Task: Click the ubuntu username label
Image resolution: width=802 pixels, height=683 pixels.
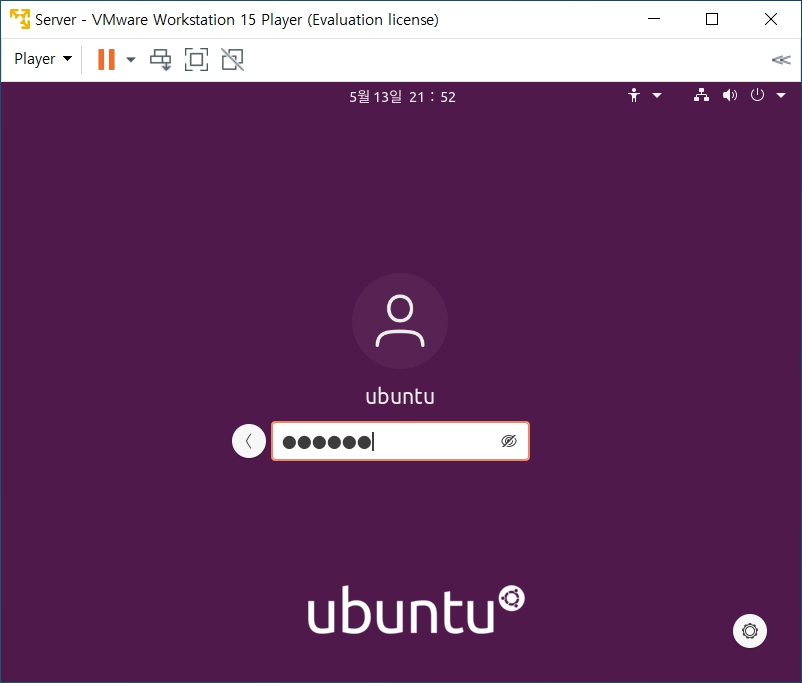Action: (x=400, y=396)
